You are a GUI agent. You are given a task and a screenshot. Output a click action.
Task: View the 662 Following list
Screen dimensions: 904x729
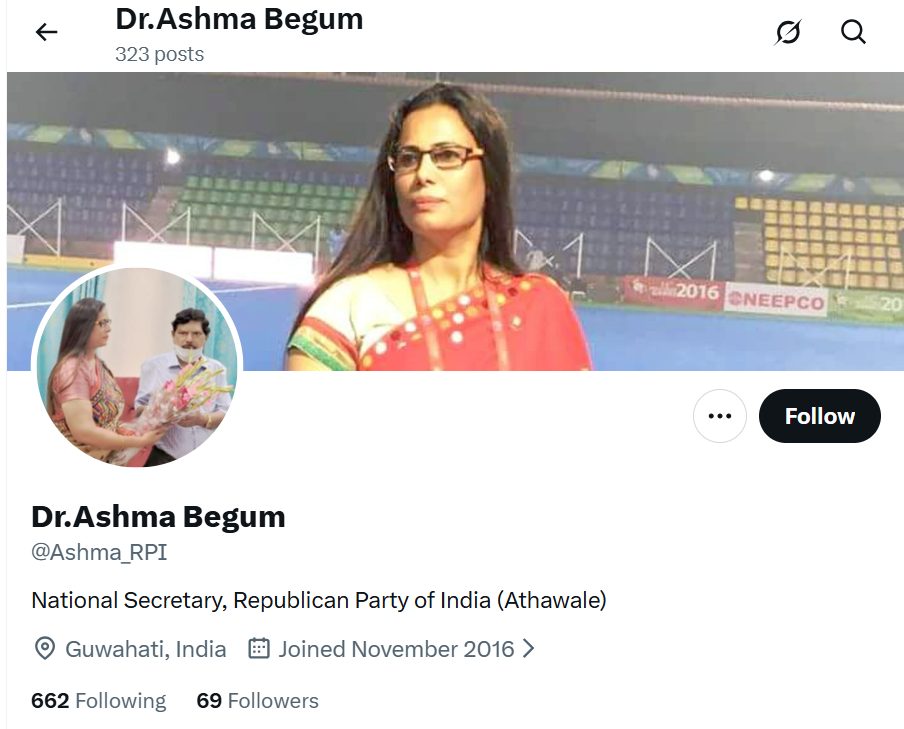99,701
